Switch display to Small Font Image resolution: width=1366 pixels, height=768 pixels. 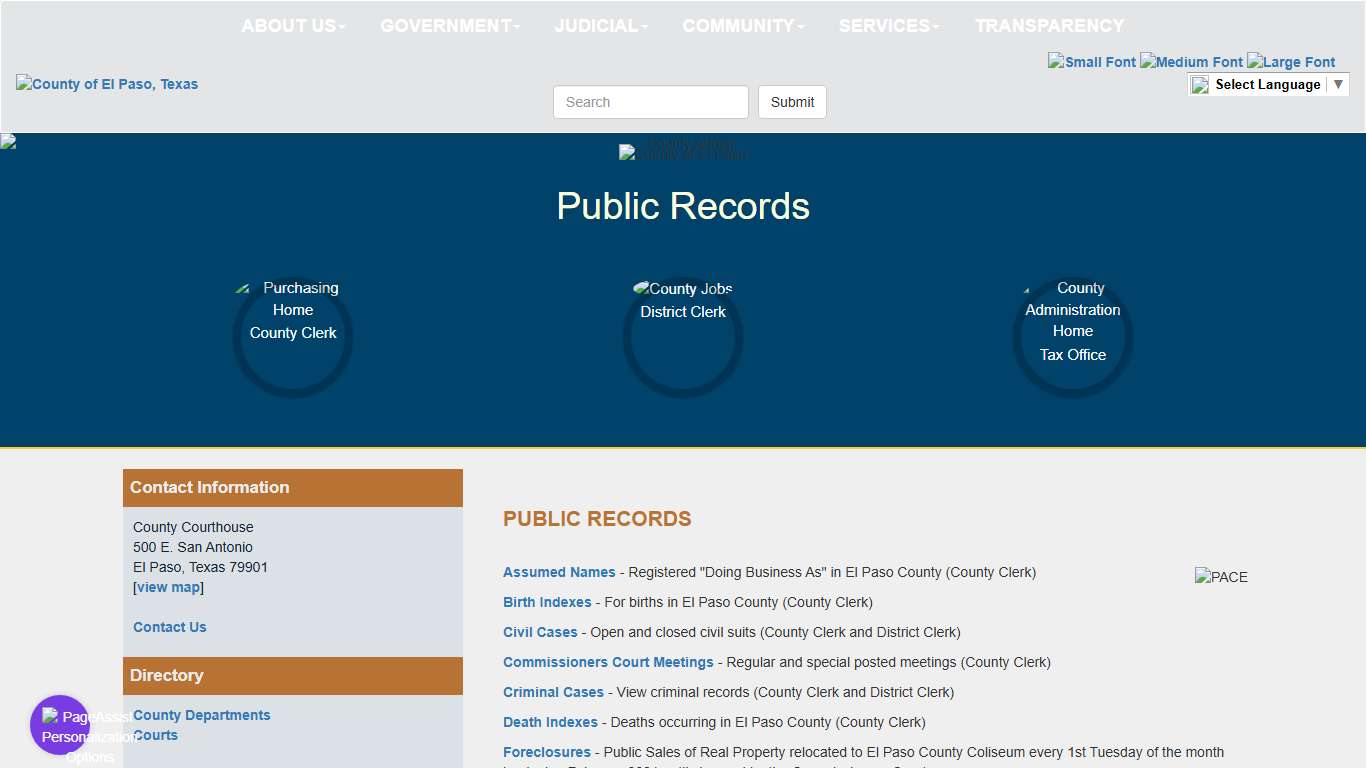click(1091, 61)
